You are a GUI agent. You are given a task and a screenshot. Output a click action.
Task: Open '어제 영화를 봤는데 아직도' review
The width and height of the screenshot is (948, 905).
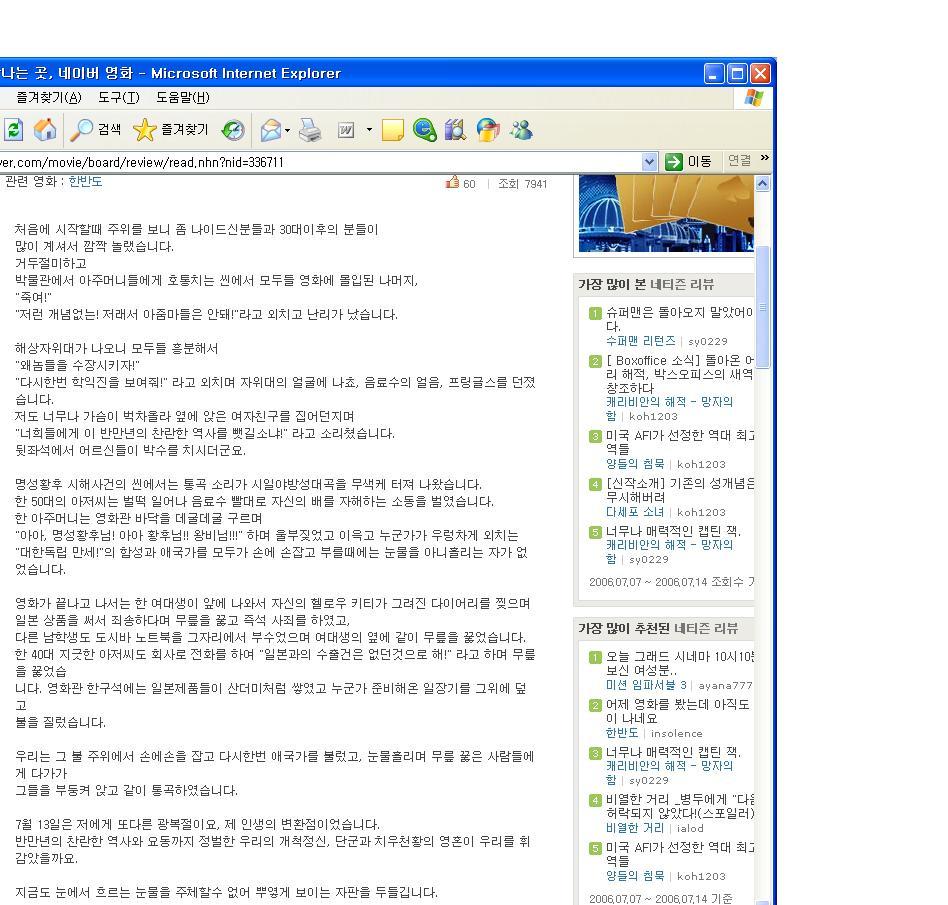(x=677, y=711)
